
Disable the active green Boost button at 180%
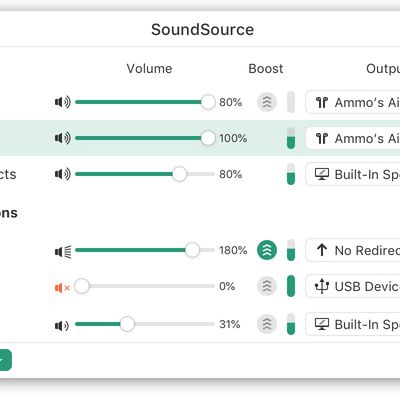point(267,250)
